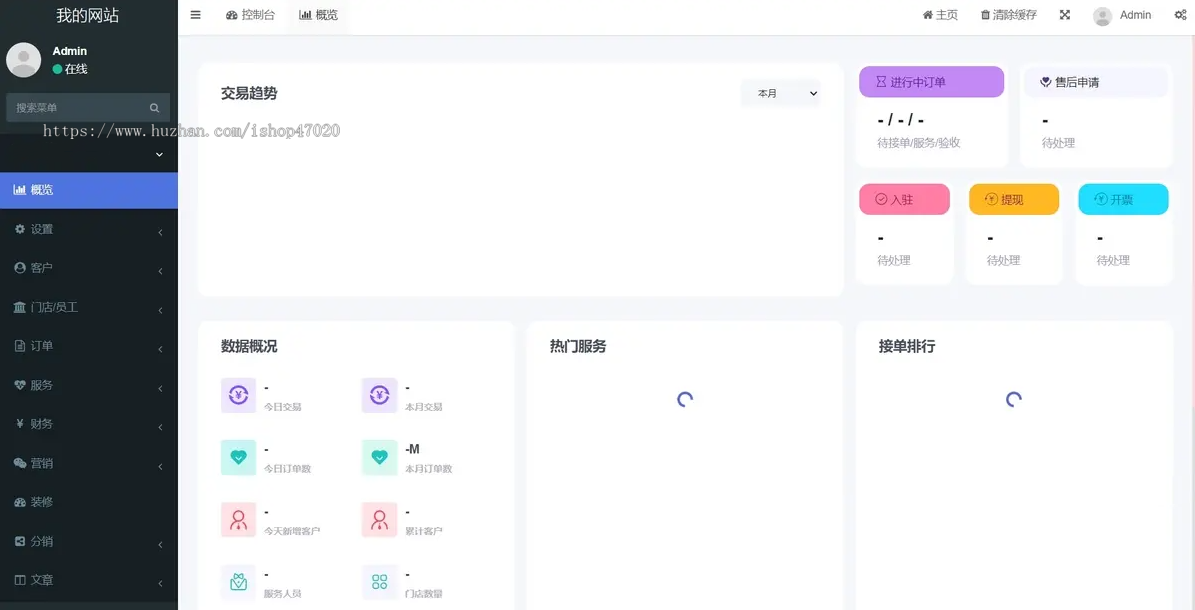
Task: Click the document icon beside 订单
Action: click(20, 346)
